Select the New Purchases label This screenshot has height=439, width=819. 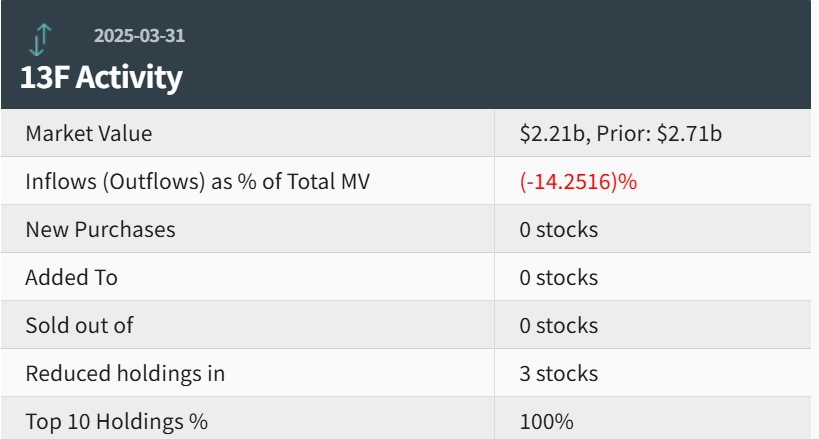(x=100, y=229)
